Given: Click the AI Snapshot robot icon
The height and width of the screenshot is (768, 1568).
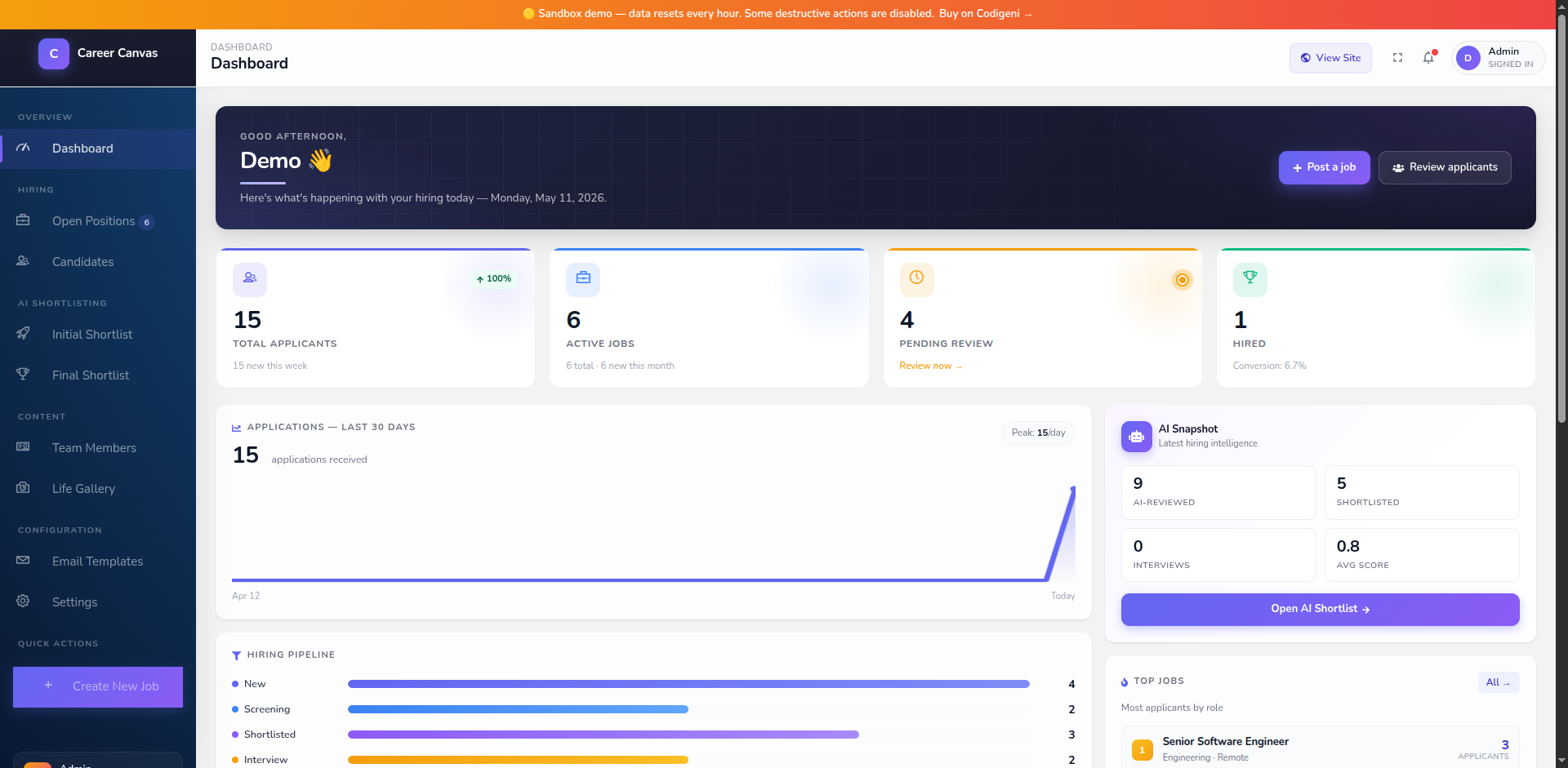Looking at the screenshot, I should click(x=1136, y=437).
